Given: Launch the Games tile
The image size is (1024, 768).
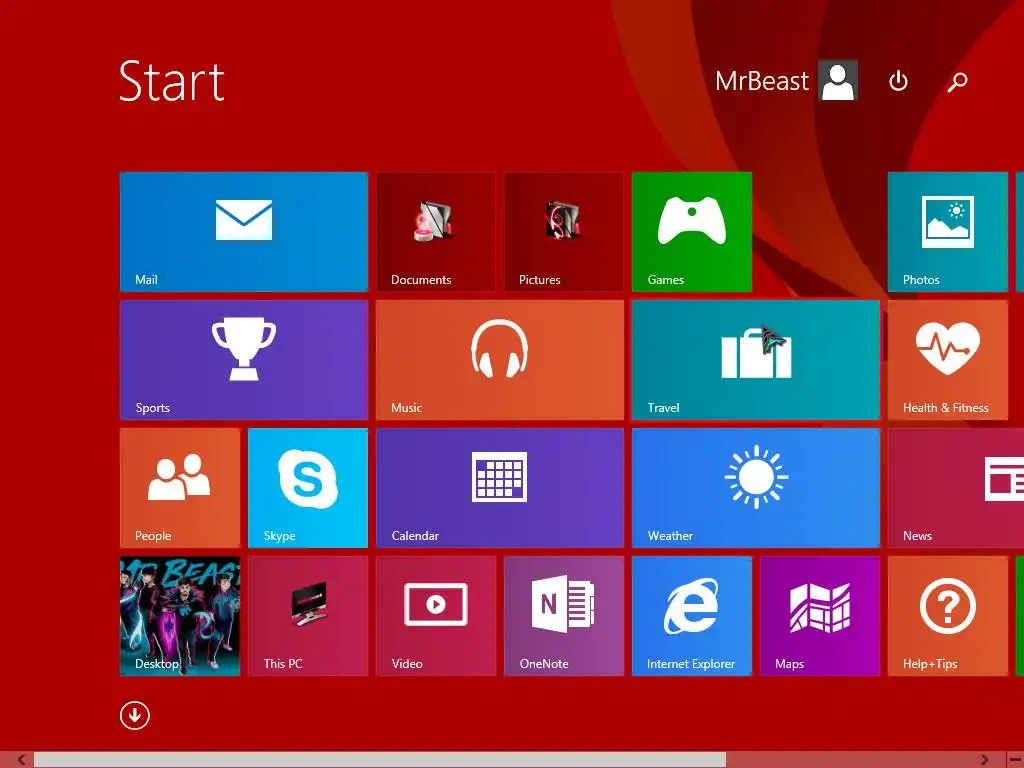Looking at the screenshot, I should (x=692, y=232).
